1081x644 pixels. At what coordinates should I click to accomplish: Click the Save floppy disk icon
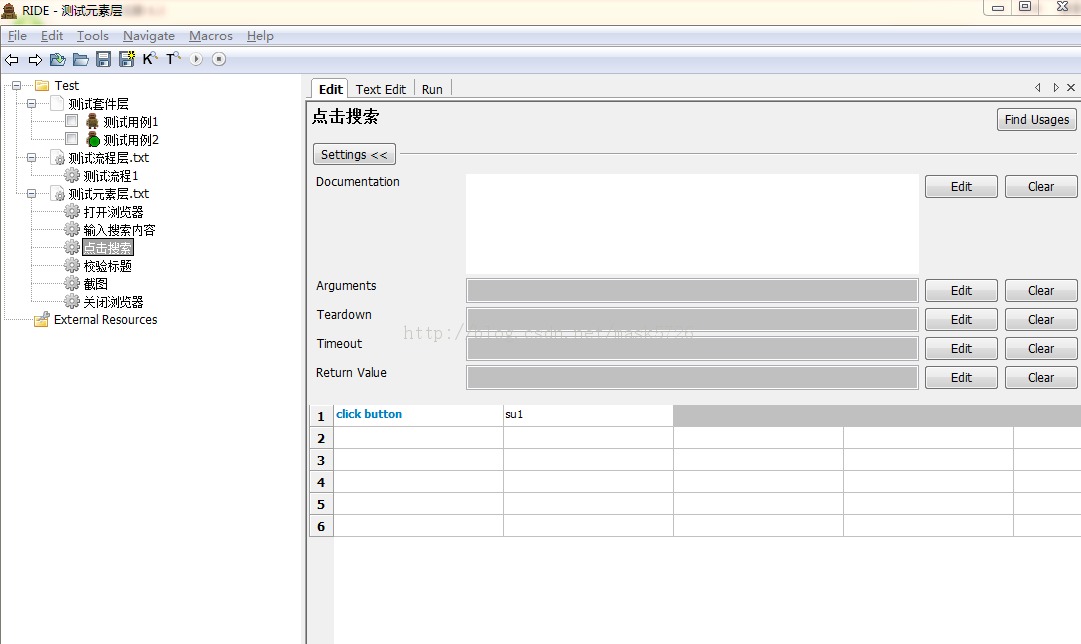pyautogui.click(x=103, y=59)
